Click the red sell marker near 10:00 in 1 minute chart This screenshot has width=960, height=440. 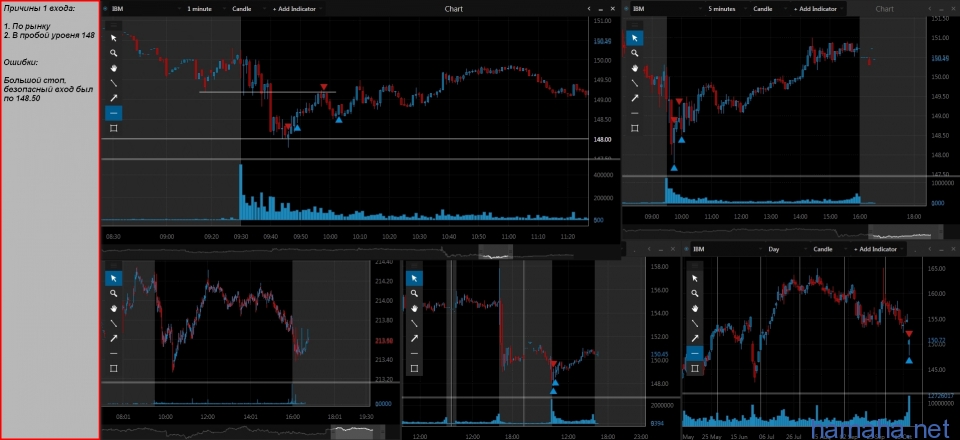(323, 88)
